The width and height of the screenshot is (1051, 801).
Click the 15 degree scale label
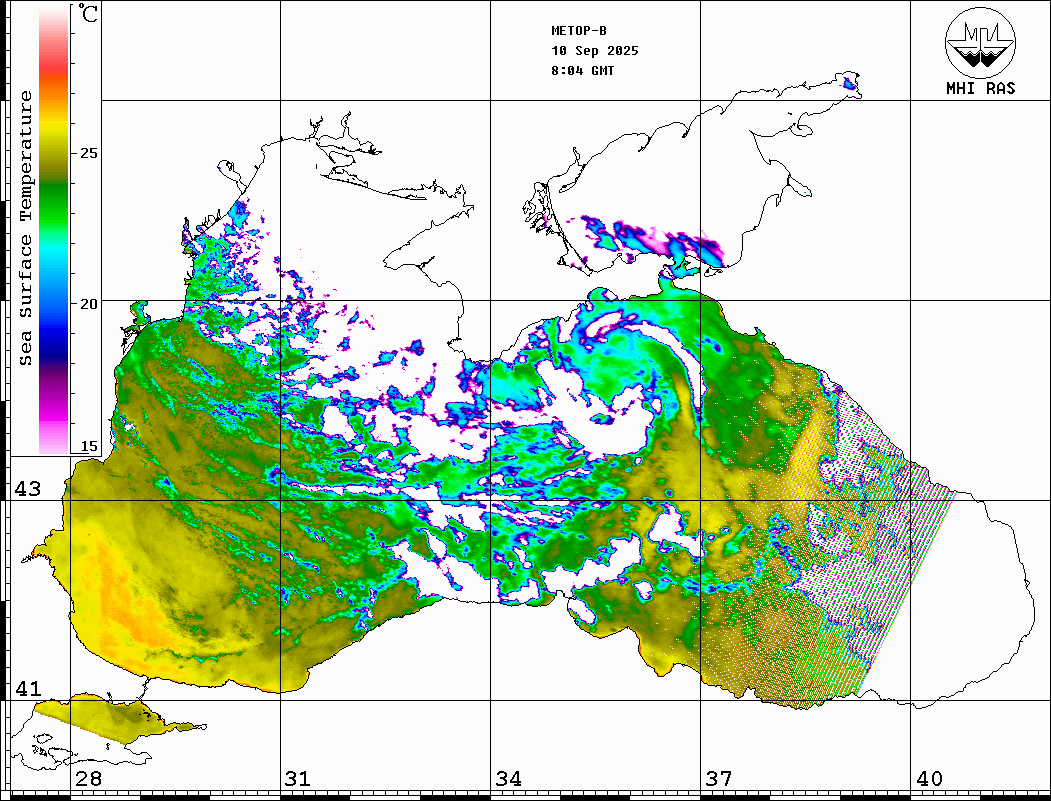tap(89, 446)
